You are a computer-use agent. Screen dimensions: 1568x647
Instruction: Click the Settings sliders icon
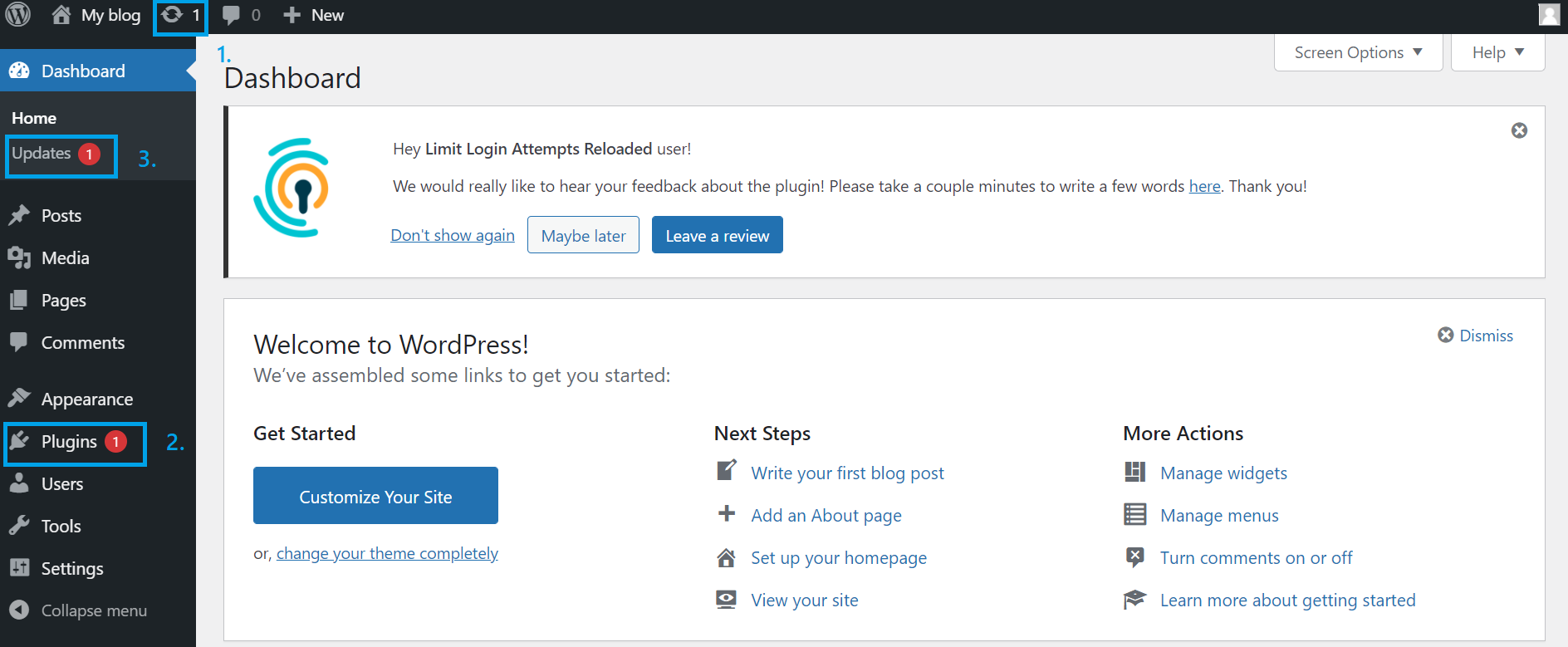coord(19,569)
